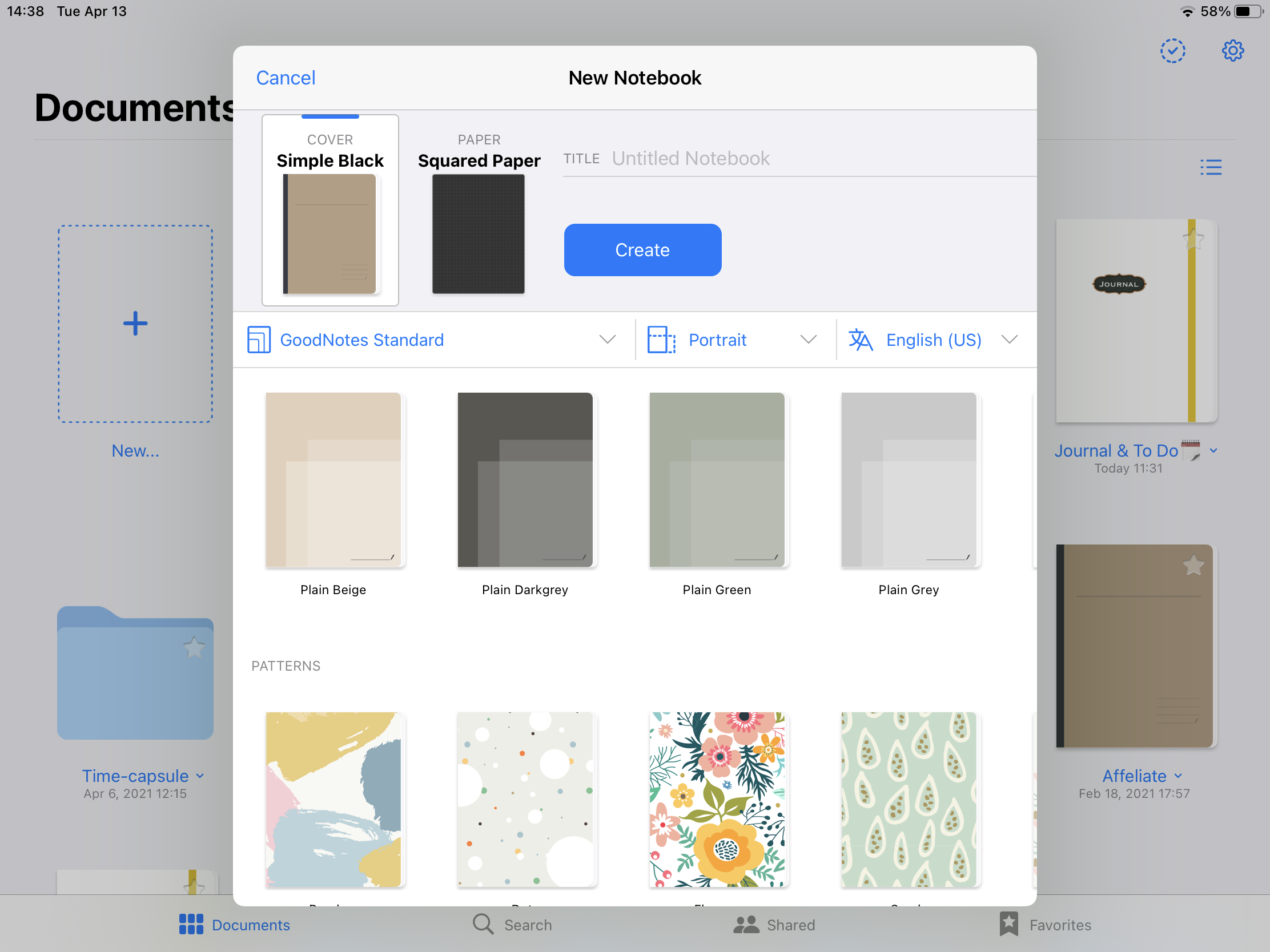Tap the GoodNotes Standard page size icon

coord(259,340)
